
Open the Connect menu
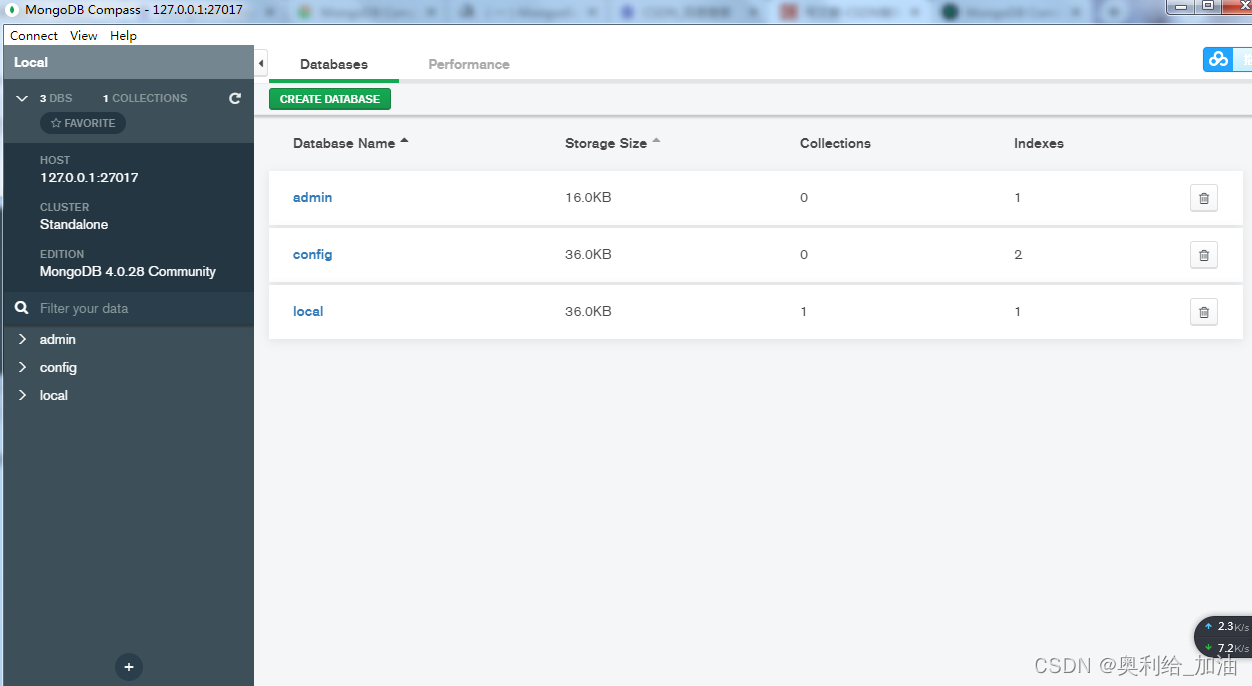click(x=34, y=35)
